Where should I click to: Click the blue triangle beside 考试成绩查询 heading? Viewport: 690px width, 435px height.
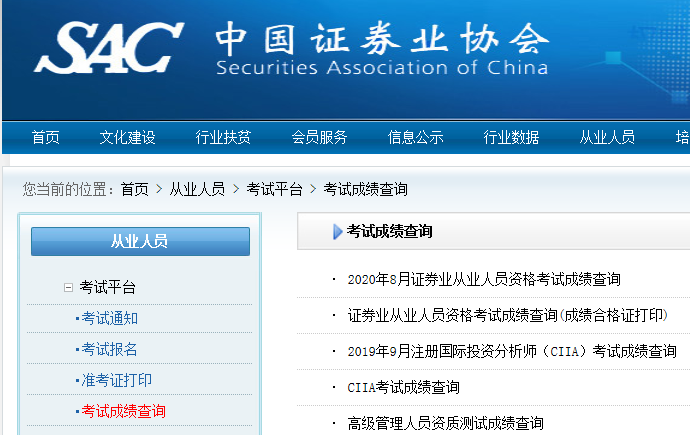click(338, 232)
